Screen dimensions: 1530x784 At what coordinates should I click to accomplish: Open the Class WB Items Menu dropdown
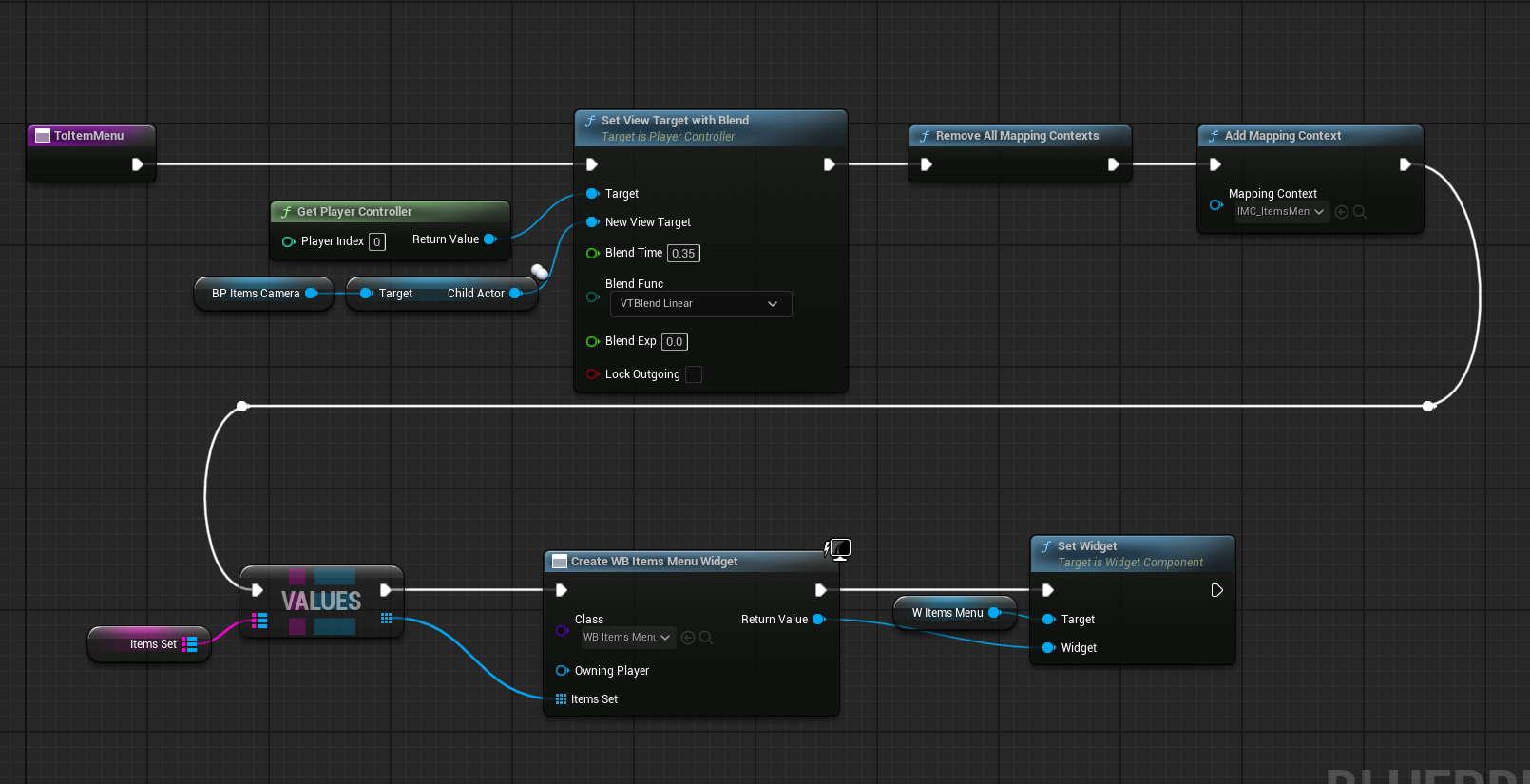point(627,638)
